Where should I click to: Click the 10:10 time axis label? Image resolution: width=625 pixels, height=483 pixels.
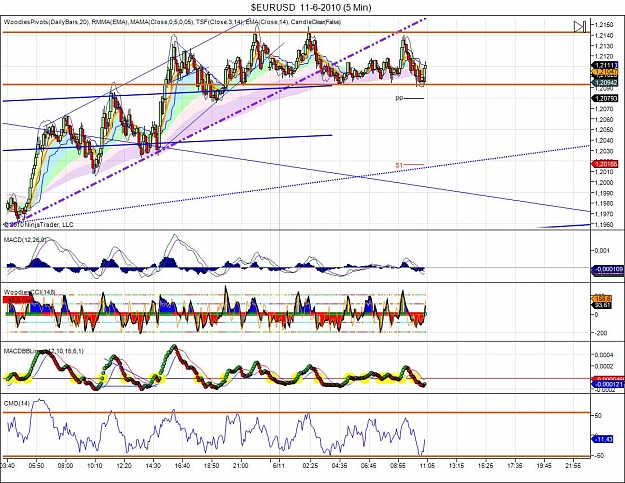pyautogui.click(x=94, y=465)
